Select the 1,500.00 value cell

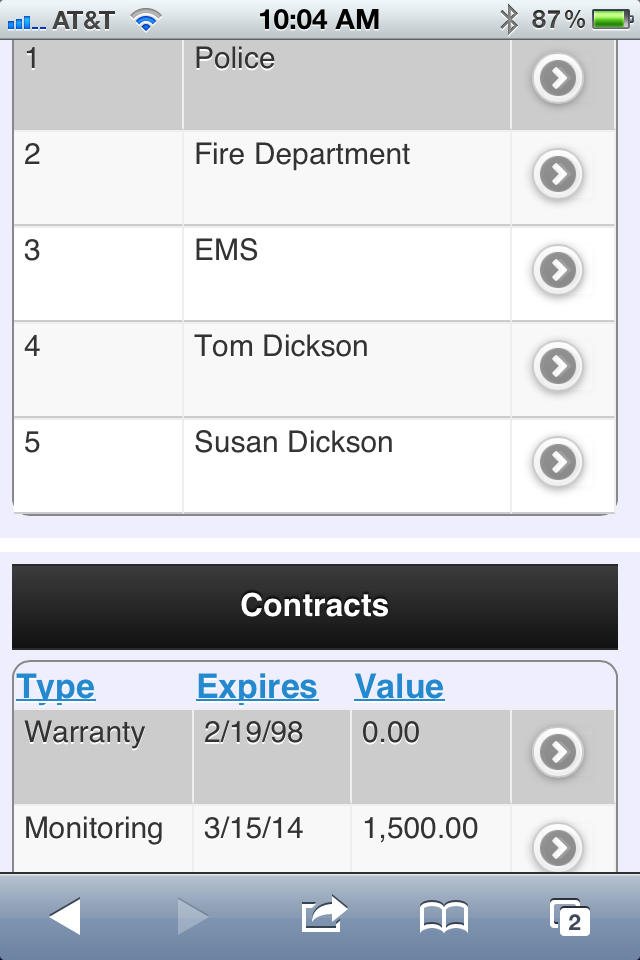(x=431, y=838)
